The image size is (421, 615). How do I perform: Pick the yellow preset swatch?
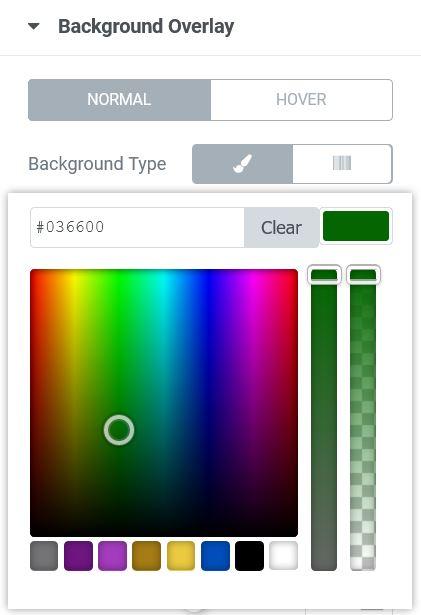pos(181,556)
